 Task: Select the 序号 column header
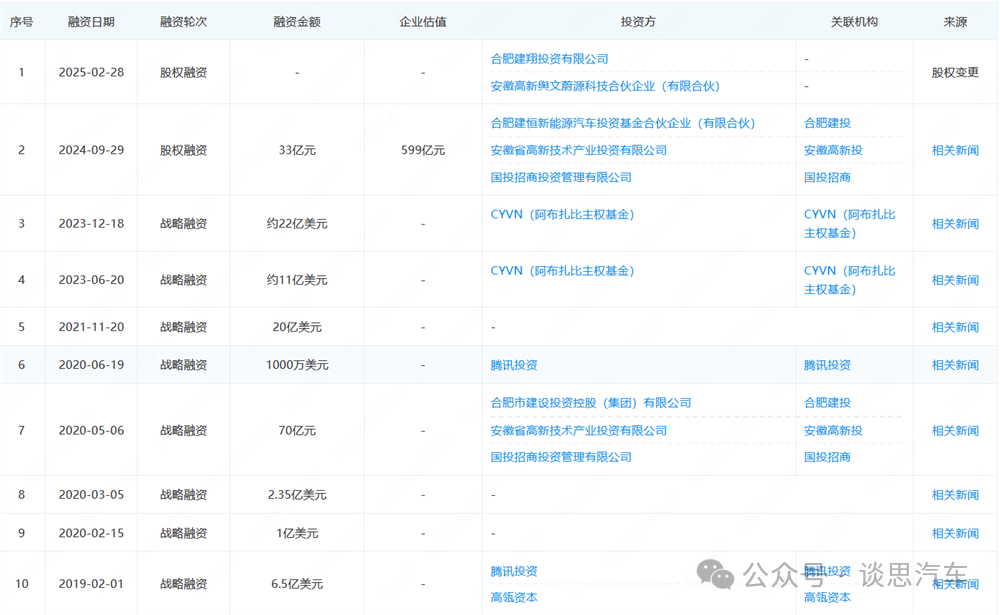pyautogui.click(x=21, y=22)
